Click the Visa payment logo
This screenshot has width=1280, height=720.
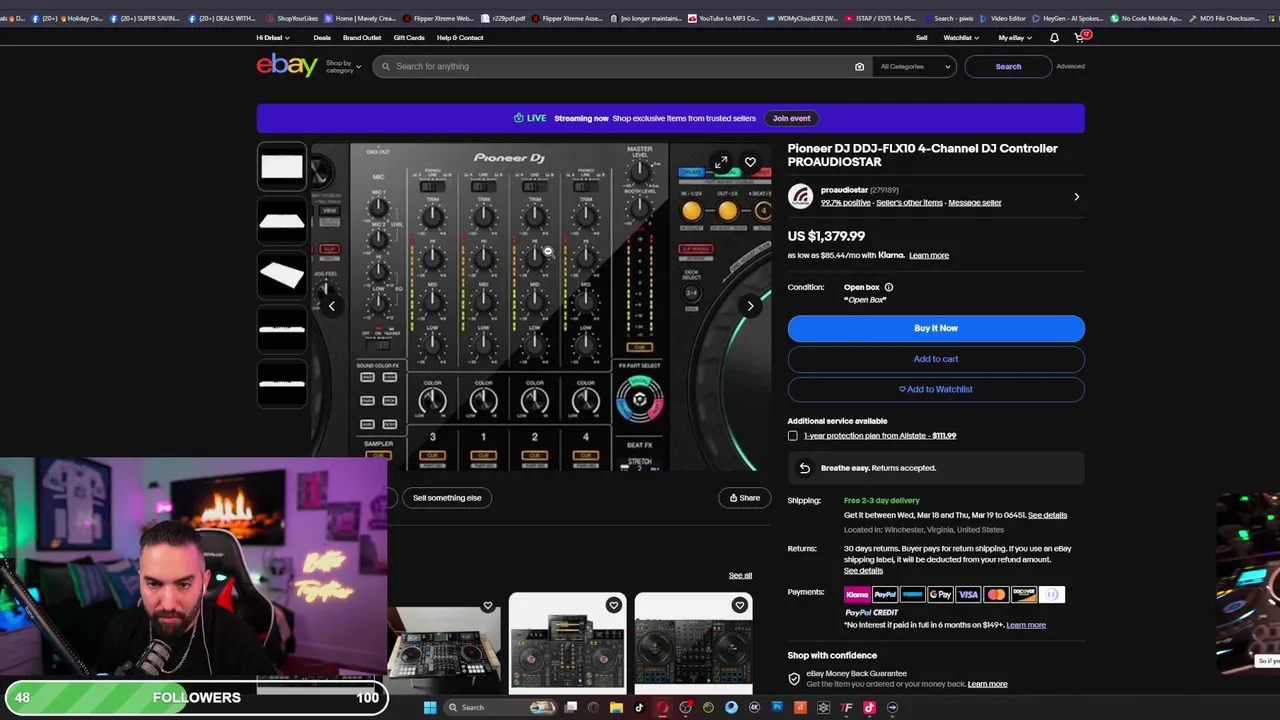tap(968, 595)
